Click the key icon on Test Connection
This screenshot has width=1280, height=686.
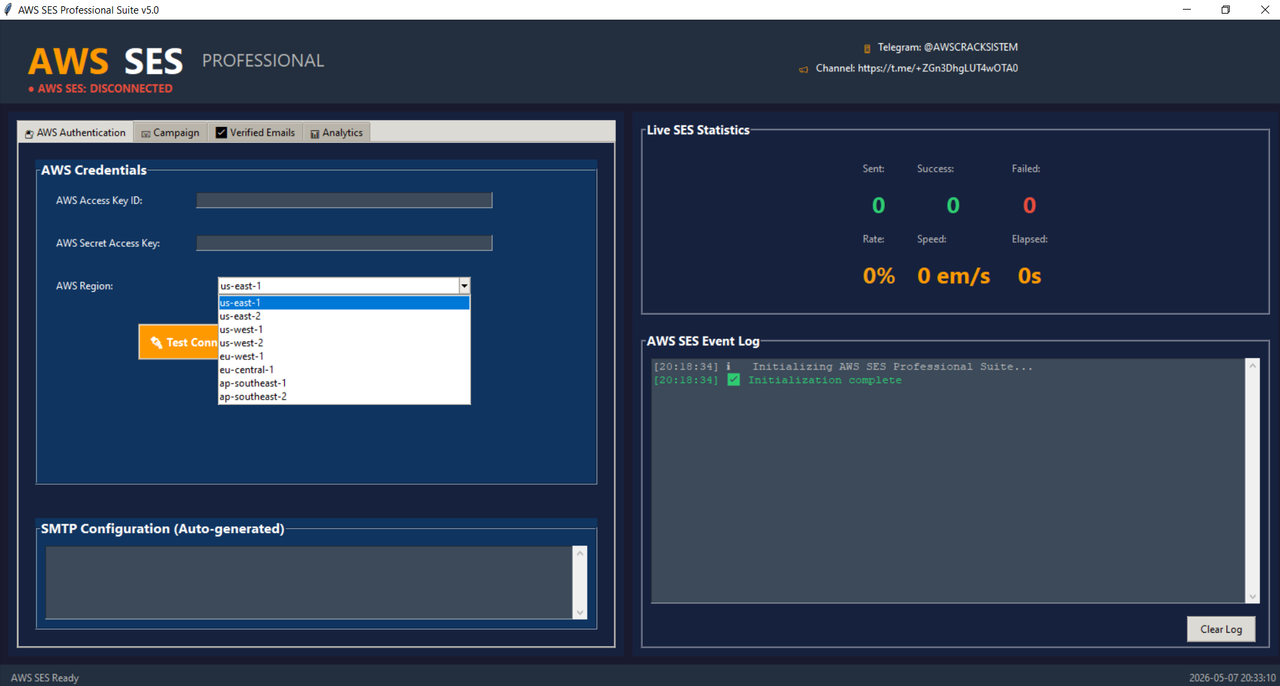point(156,342)
